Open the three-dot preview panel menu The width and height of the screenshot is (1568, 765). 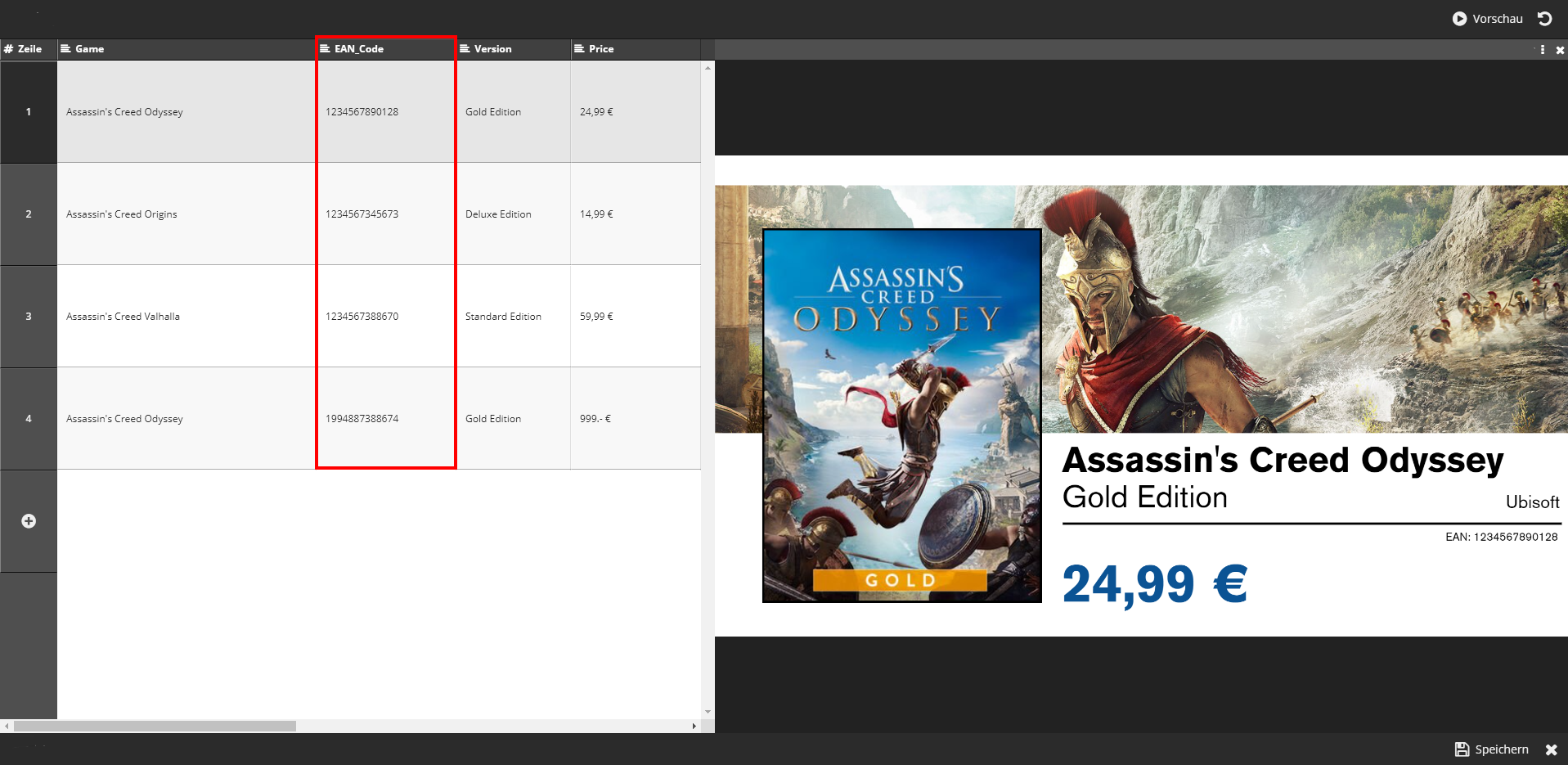(1543, 50)
